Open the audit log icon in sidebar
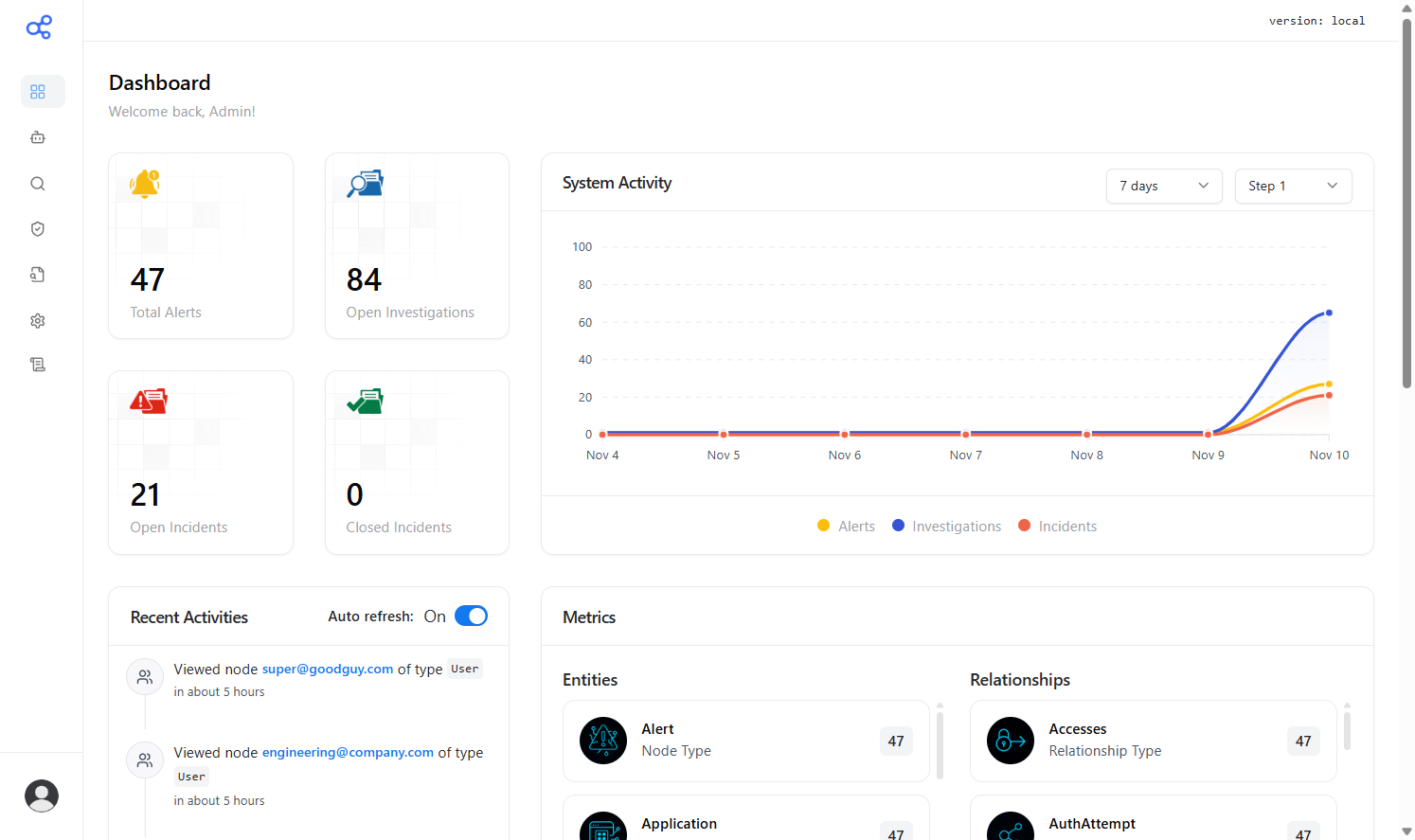Image resolution: width=1415 pixels, height=840 pixels. click(x=38, y=365)
